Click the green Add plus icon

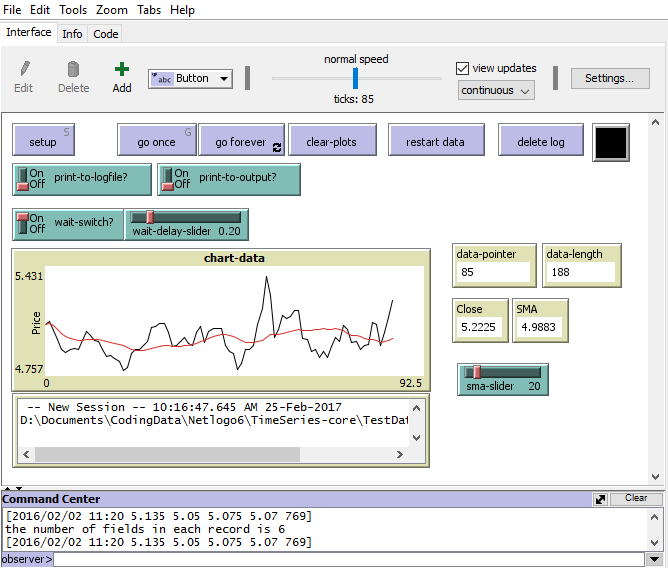(x=121, y=70)
